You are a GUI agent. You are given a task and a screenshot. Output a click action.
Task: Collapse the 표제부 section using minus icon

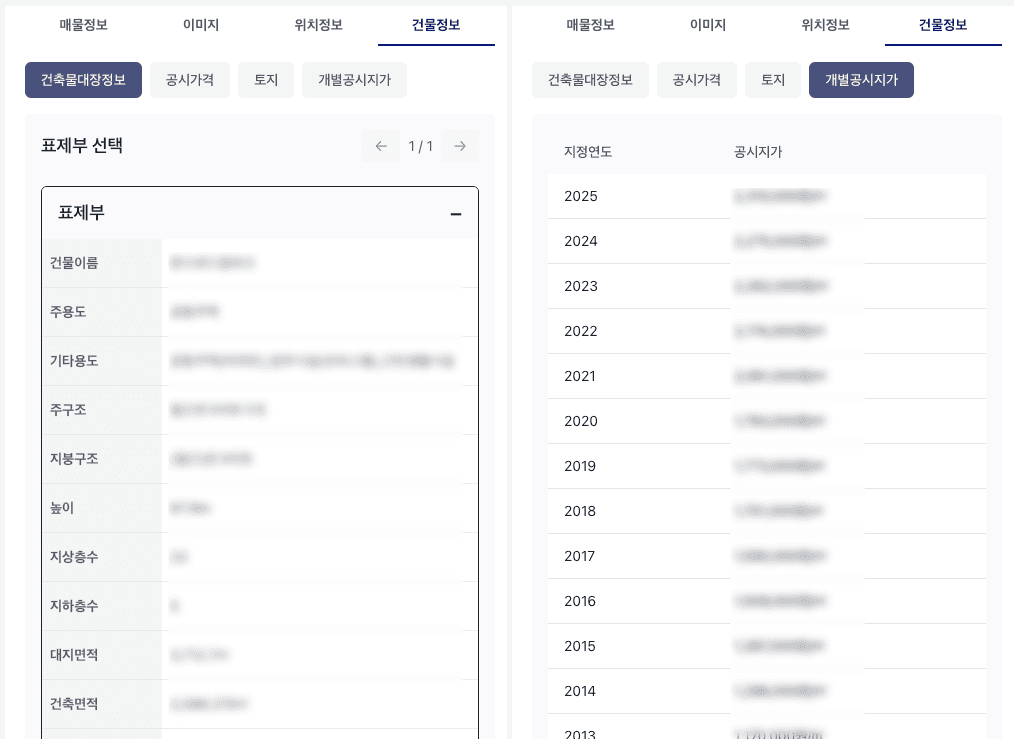point(455,213)
